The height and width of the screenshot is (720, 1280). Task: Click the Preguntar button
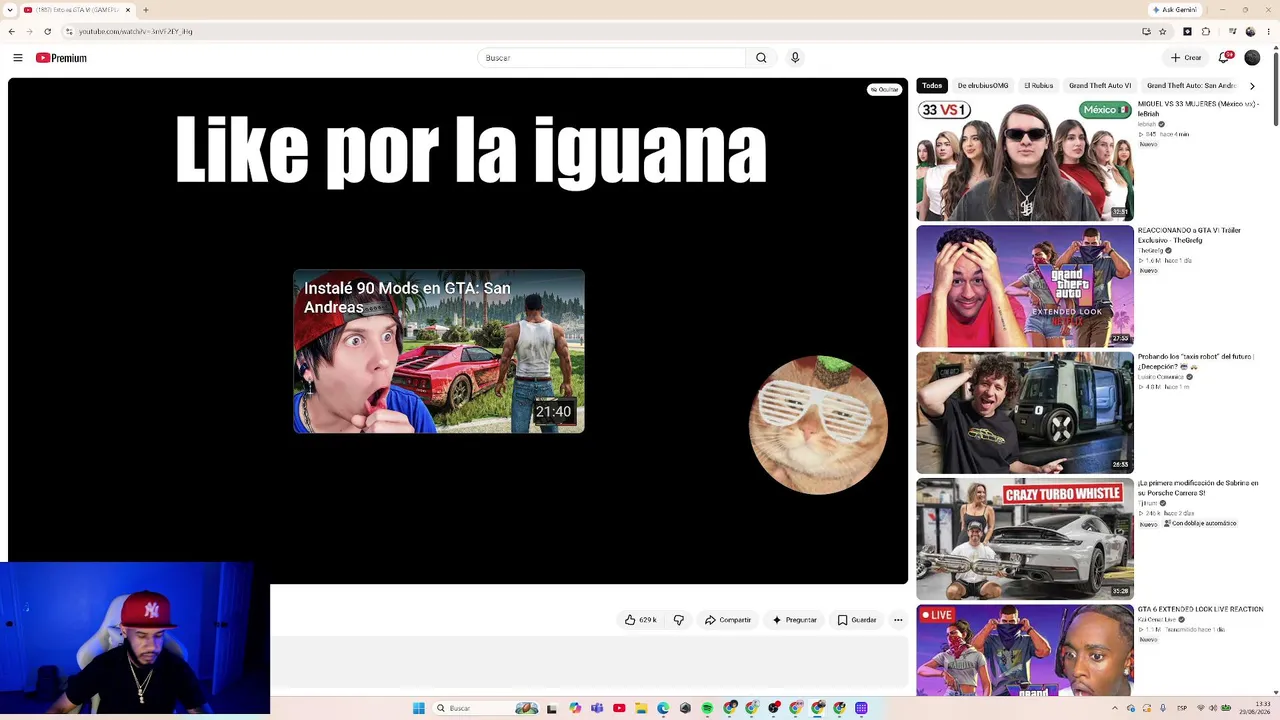pyautogui.click(x=794, y=620)
